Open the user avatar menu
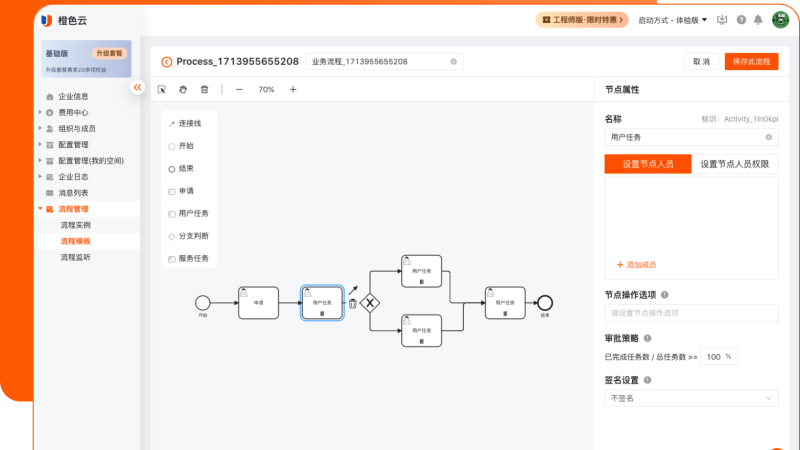 coord(780,20)
